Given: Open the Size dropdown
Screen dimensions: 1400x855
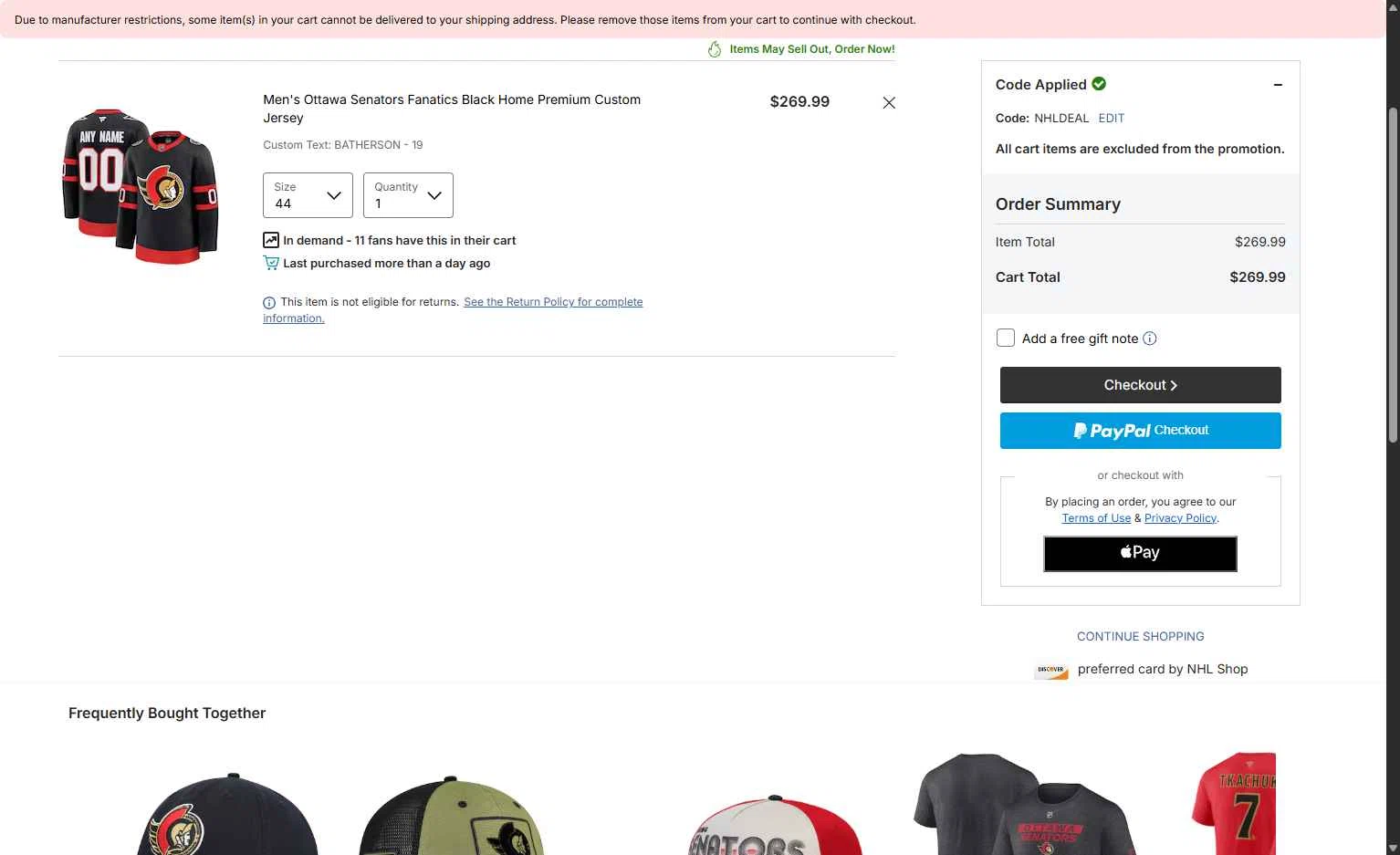Looking at the screenshot, I should click(x=308, y=195).
